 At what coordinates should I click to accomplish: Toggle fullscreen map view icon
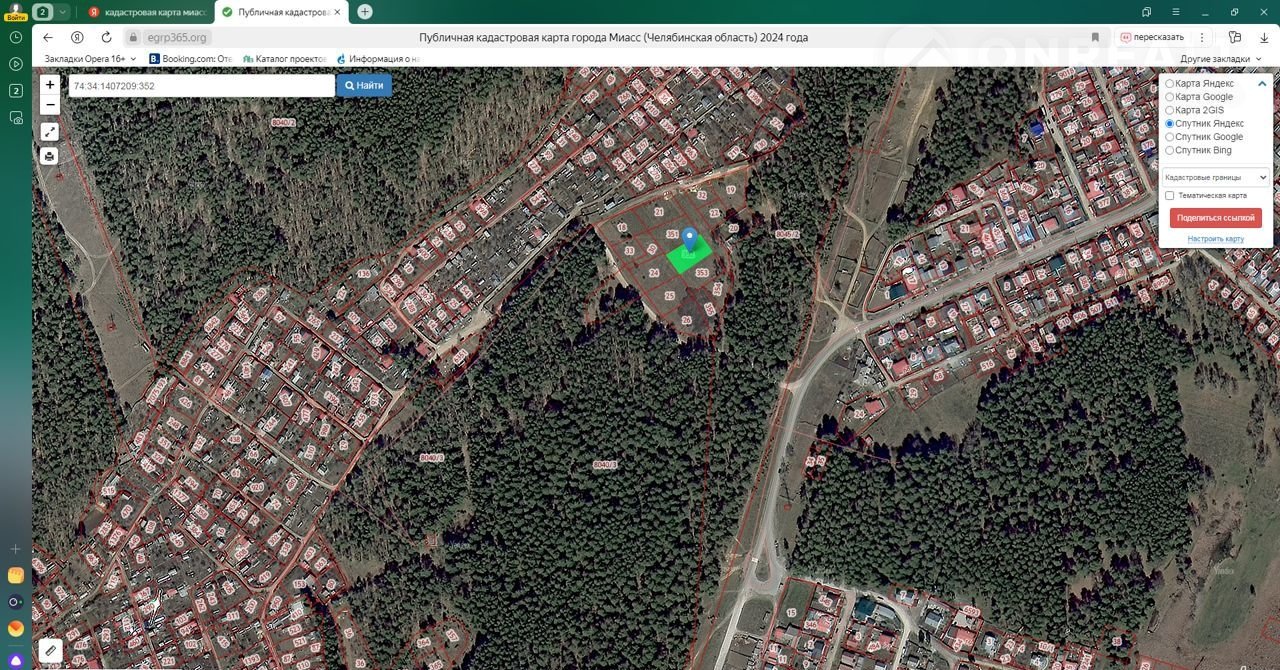50,131
